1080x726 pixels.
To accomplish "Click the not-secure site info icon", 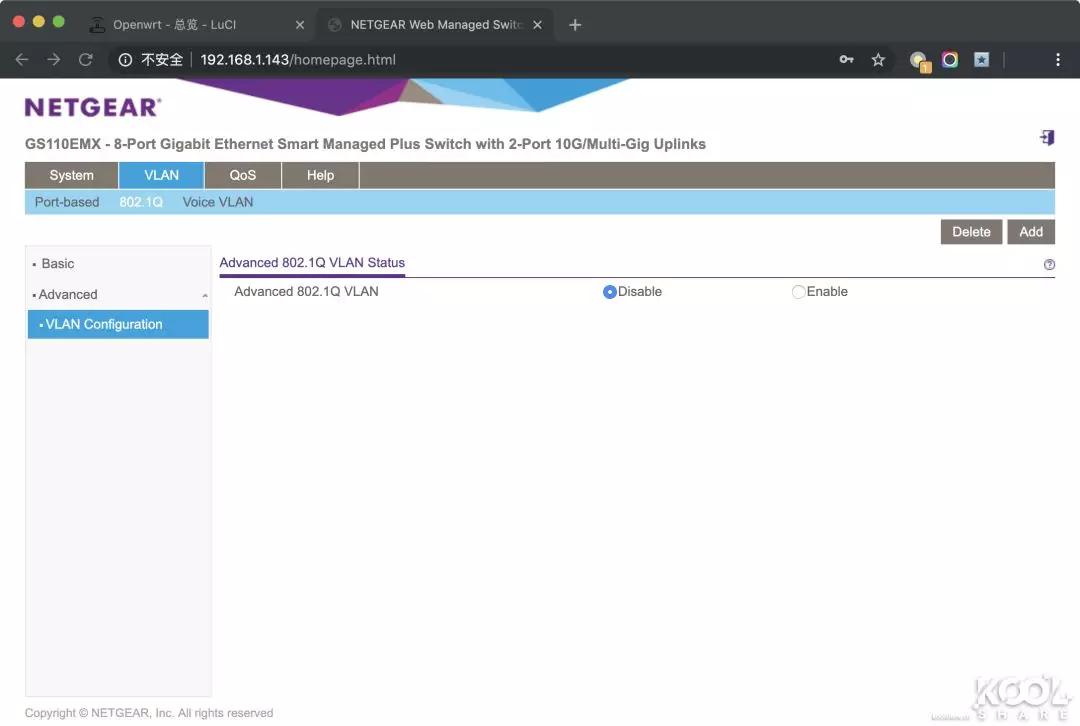I will point(125,60).
